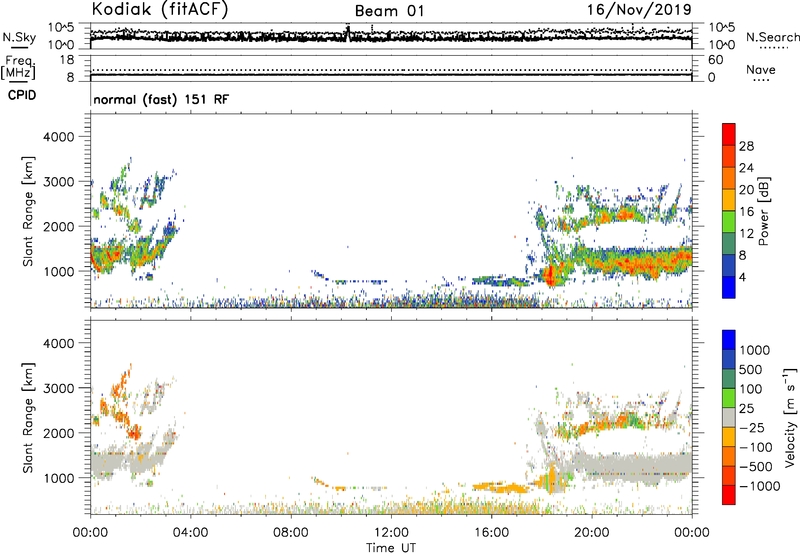Viewport: 800px width, 554px height.
Task: Click the 'Freq. [MHz]' axis label
Action: [18, 67]
